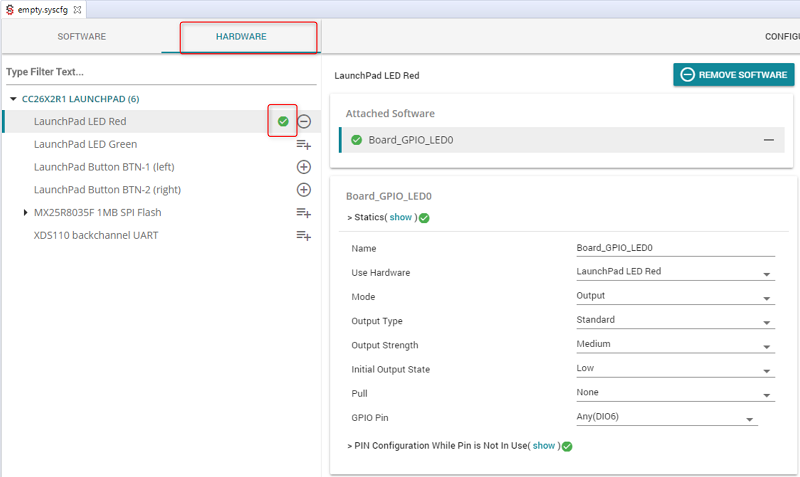Close the empty.syscfg editor tab
The height and width of the screenshot is (477, 800).
point(77,9)
